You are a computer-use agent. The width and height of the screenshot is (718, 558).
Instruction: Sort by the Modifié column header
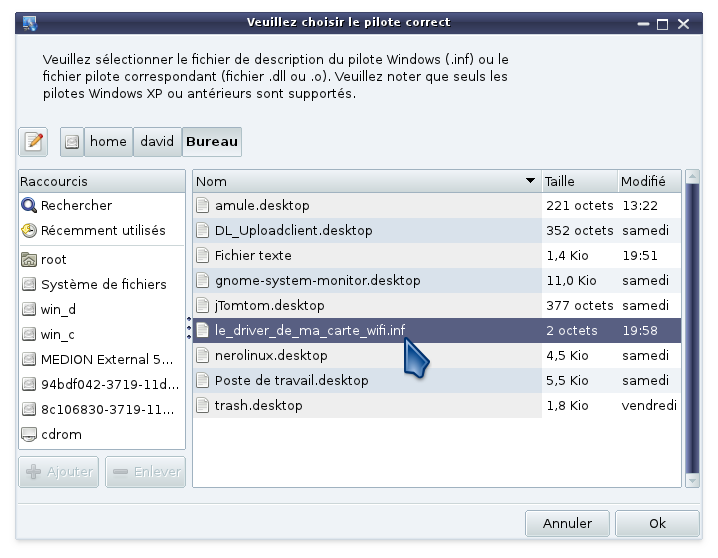pyautogui.click(x=649, y=181)
